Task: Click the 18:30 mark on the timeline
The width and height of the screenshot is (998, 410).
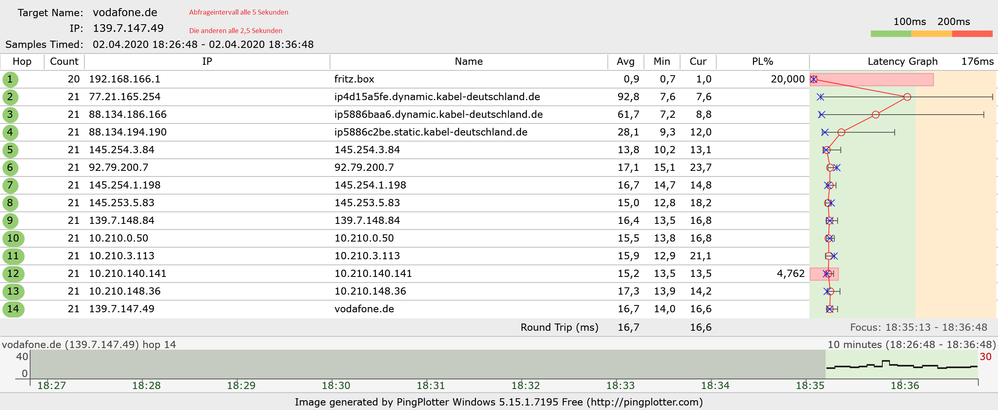Action: point(336,385)
